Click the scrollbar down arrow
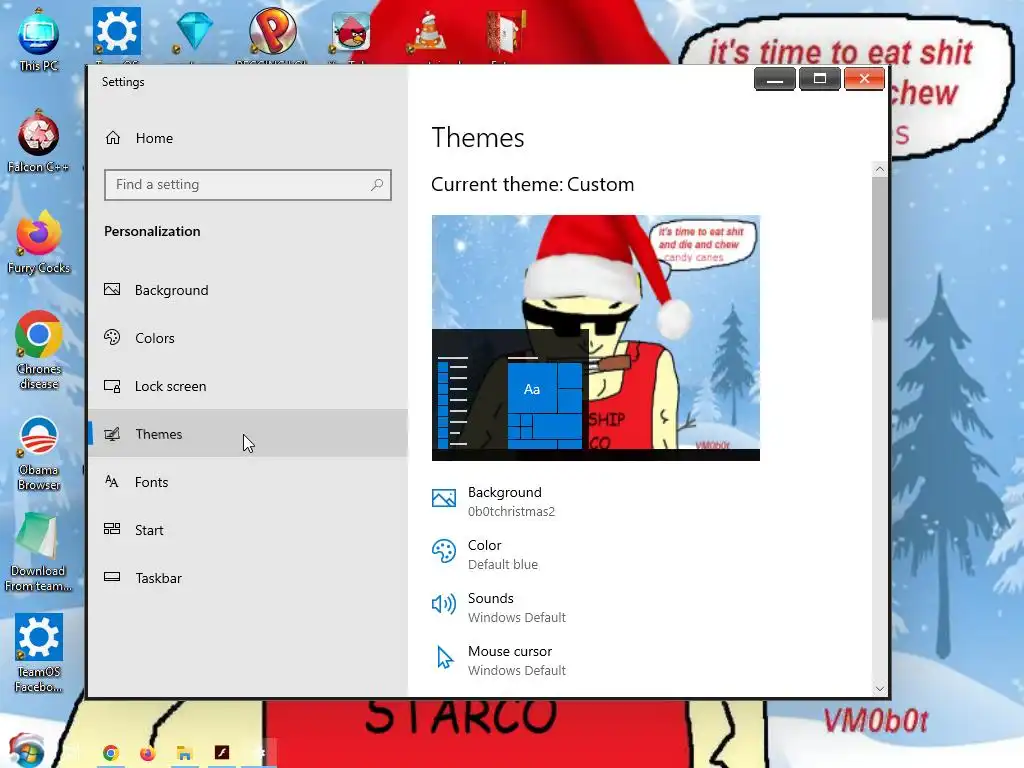Screen dimensions: 1024x768 click(880, 688)
